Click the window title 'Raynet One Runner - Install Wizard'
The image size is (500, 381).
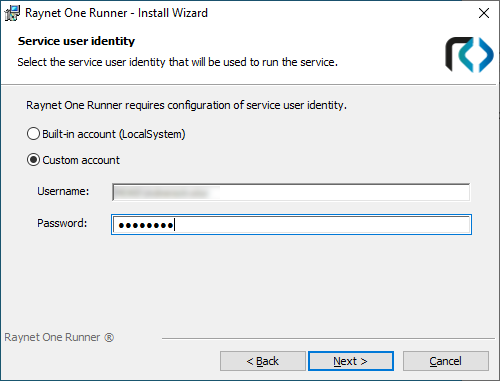[116, 13]
